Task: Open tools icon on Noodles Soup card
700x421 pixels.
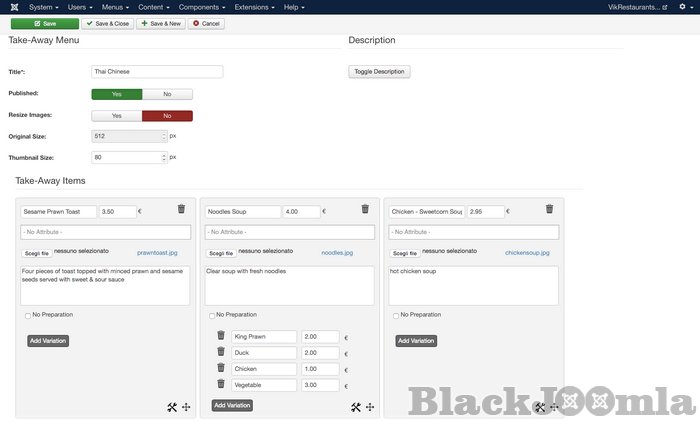Action: pyautogui.click(x=356, y=407)
